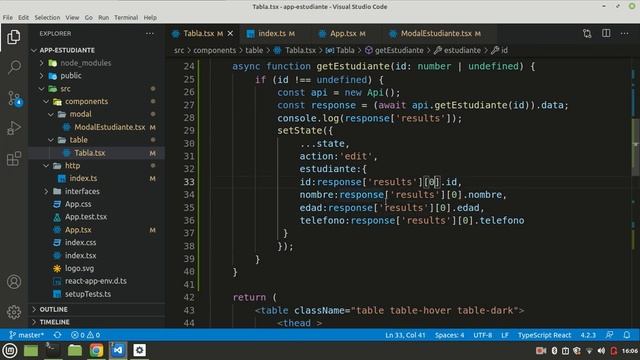The height and width of the screenshot is (360, 640).
Task: Split the editor to the right
Action: coord(606,33)
